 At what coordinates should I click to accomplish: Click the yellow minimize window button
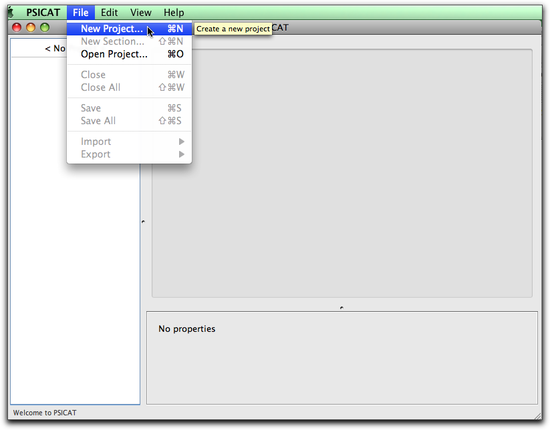(31, 27)
